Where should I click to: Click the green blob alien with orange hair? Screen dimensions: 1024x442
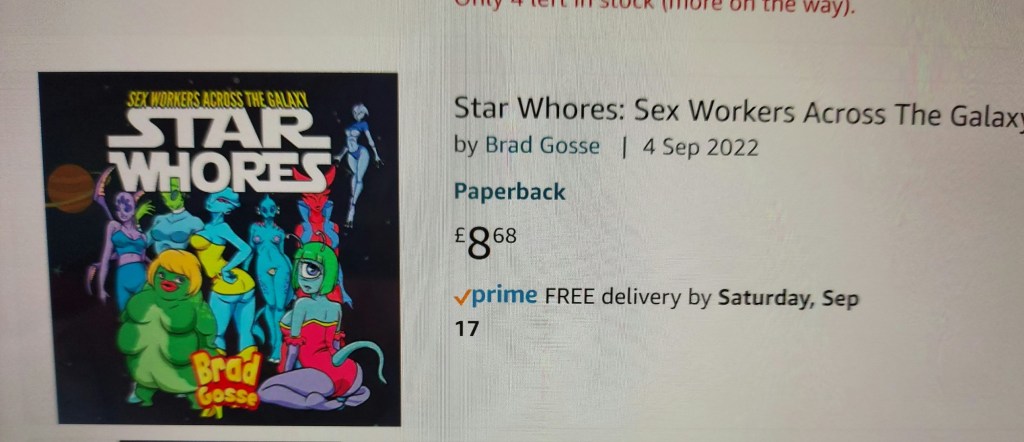click(167, 323)
